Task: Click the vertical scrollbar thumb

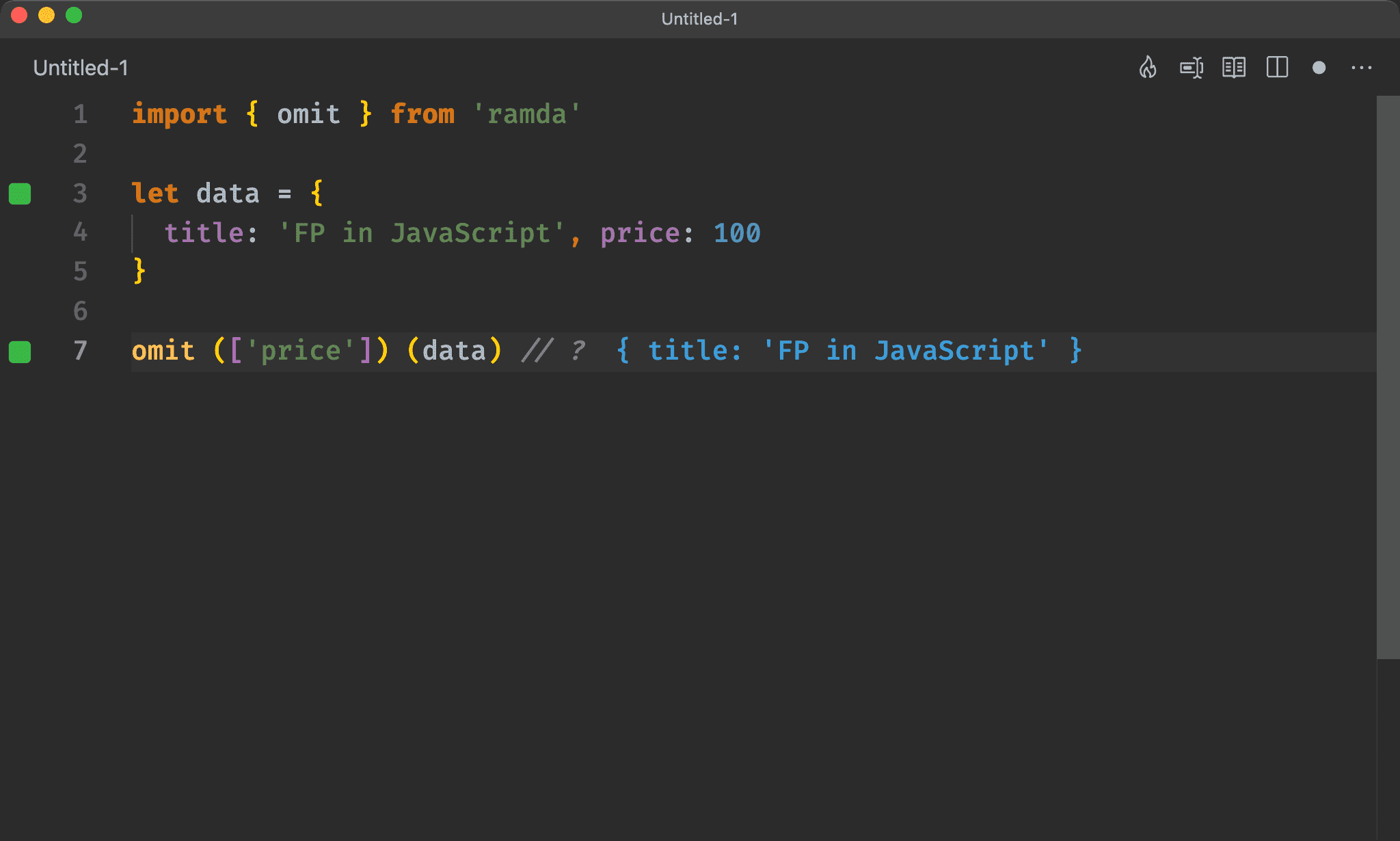Action: 1388,377
